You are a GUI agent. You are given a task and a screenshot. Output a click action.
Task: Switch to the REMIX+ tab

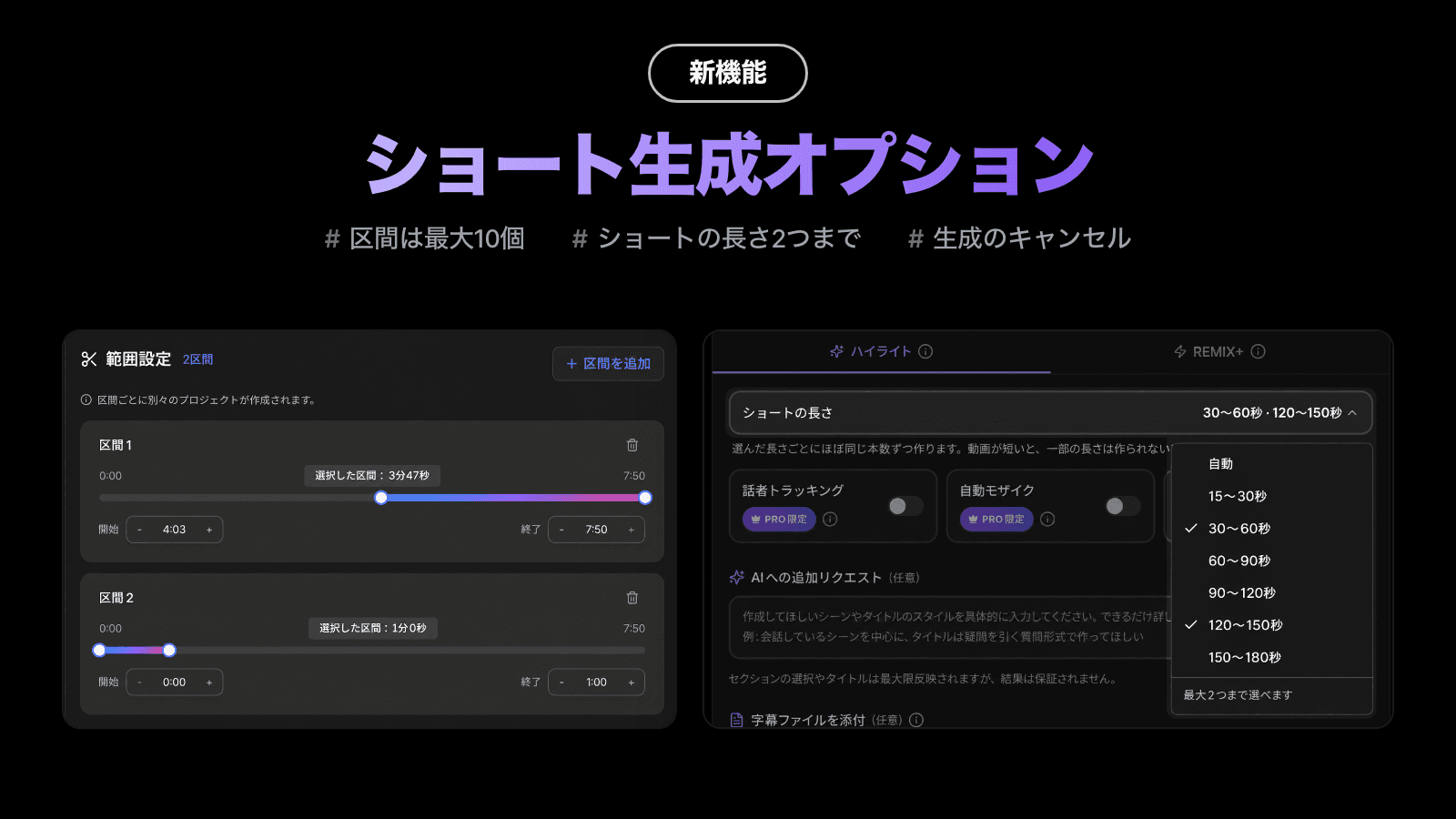click(x=1219, y=351)
